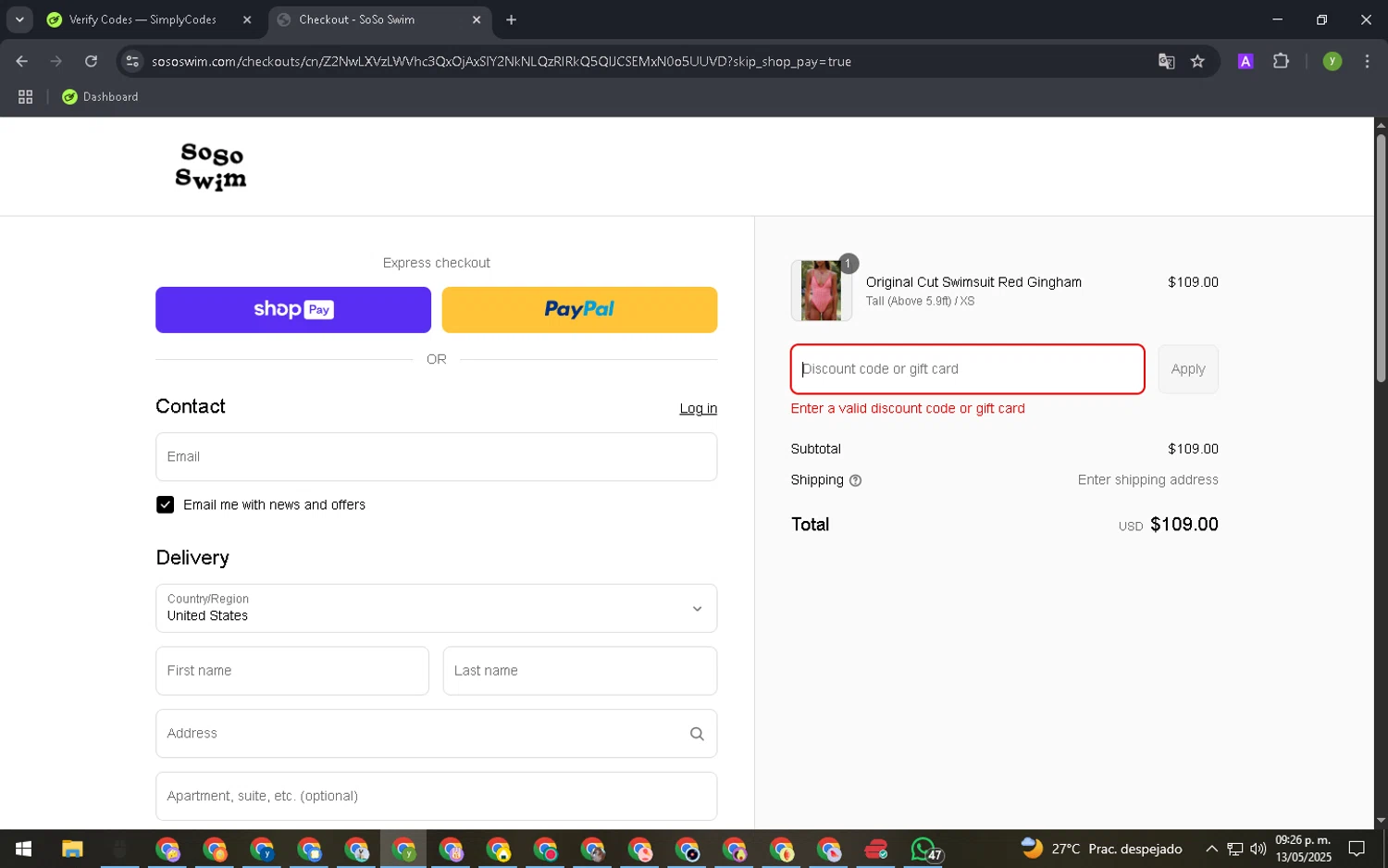Viewport: 1388px width, 868px height.
Task: Focus the Apartment, suite, etc. field
Action: (436, 796)
